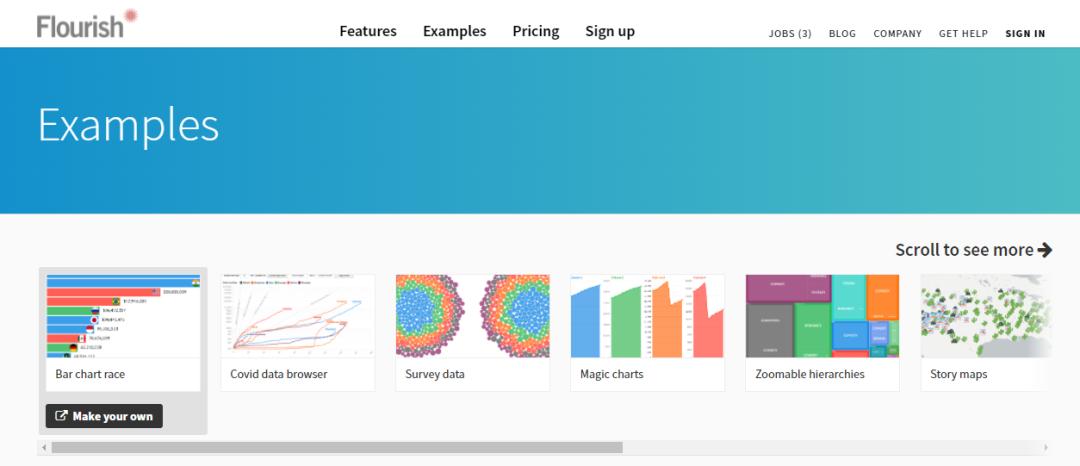Click the Get Help link
This screenshot has height=466, width=1080.
click(x=963, y=33)
